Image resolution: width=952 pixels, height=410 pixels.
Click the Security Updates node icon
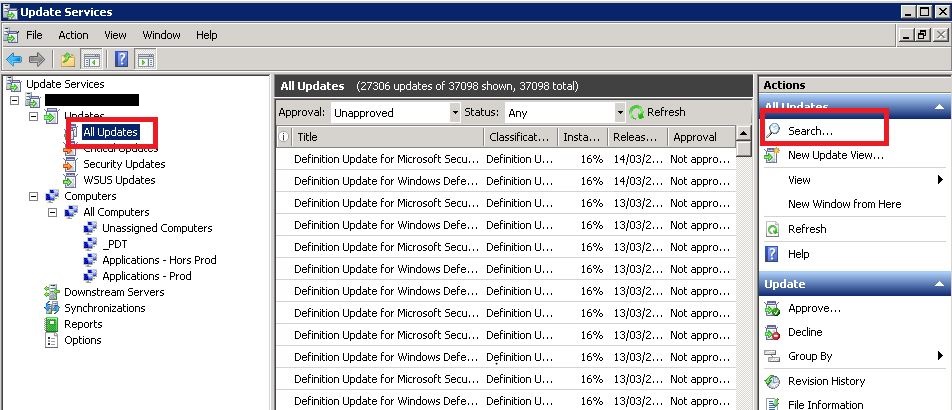pos(70,164)
